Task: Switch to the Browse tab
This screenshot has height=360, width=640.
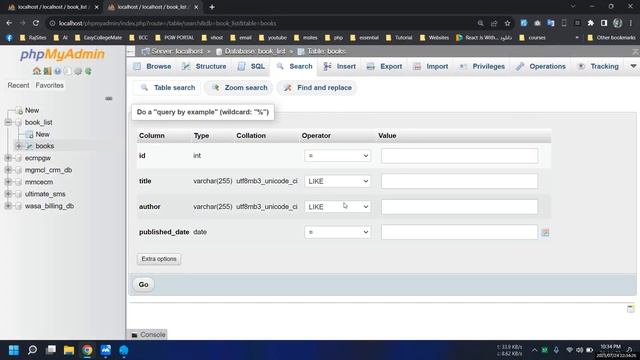Action: tap(152, 67)
